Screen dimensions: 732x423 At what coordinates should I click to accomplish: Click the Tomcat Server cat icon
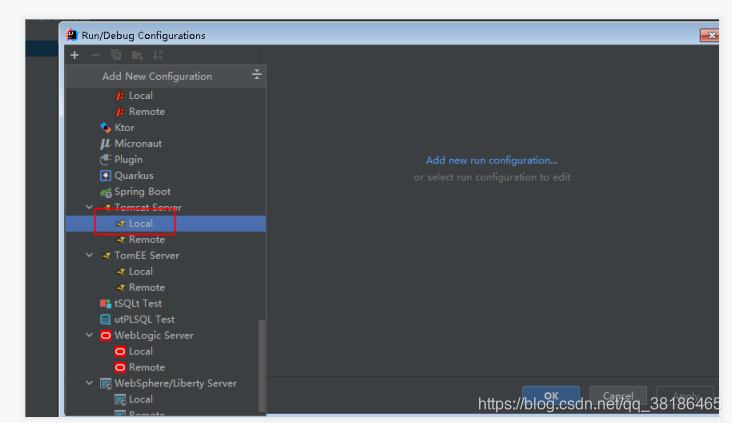106,207
